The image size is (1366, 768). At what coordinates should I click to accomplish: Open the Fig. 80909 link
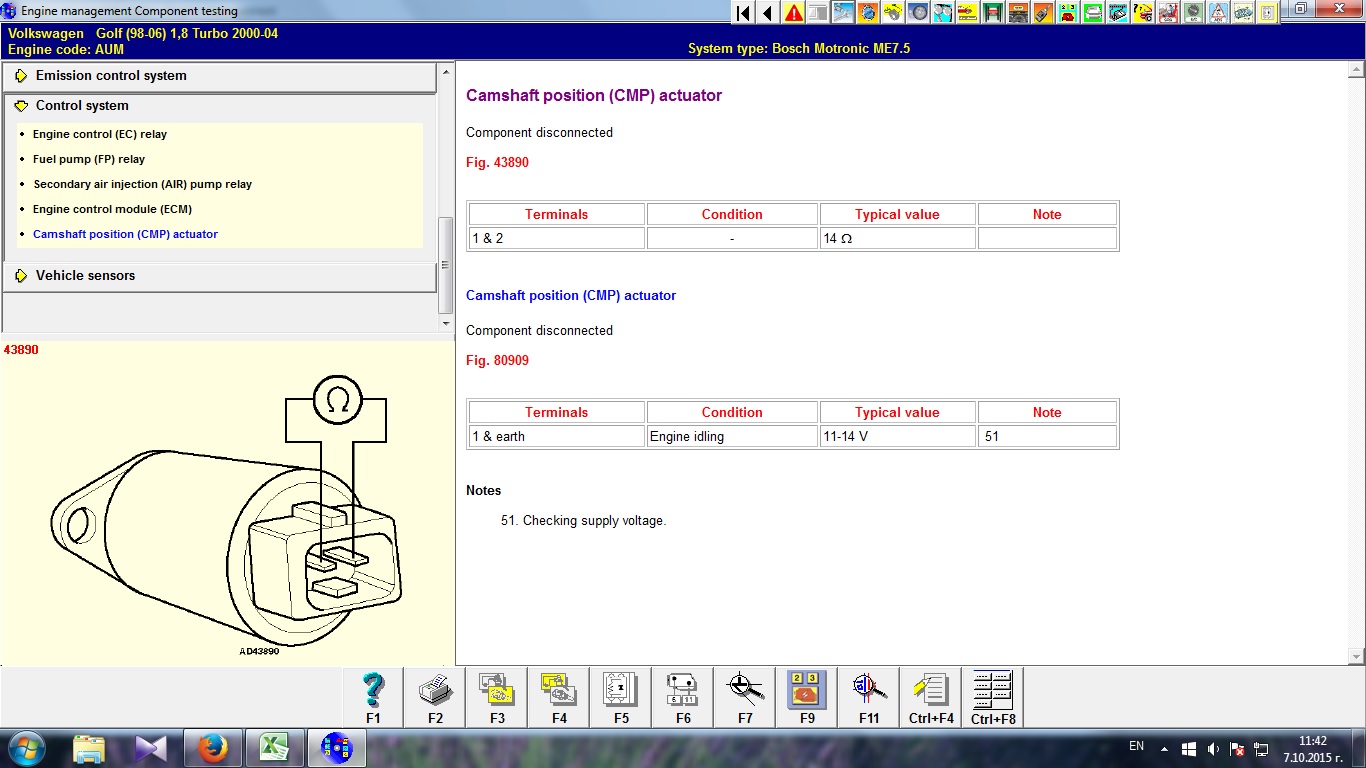(x=497, y=361)
